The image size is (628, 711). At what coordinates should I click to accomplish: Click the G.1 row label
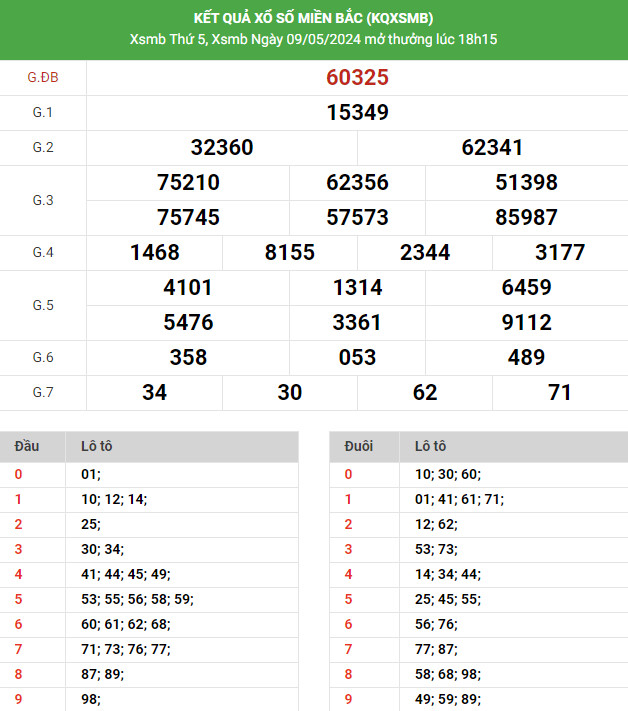click(x=43, y=112)
